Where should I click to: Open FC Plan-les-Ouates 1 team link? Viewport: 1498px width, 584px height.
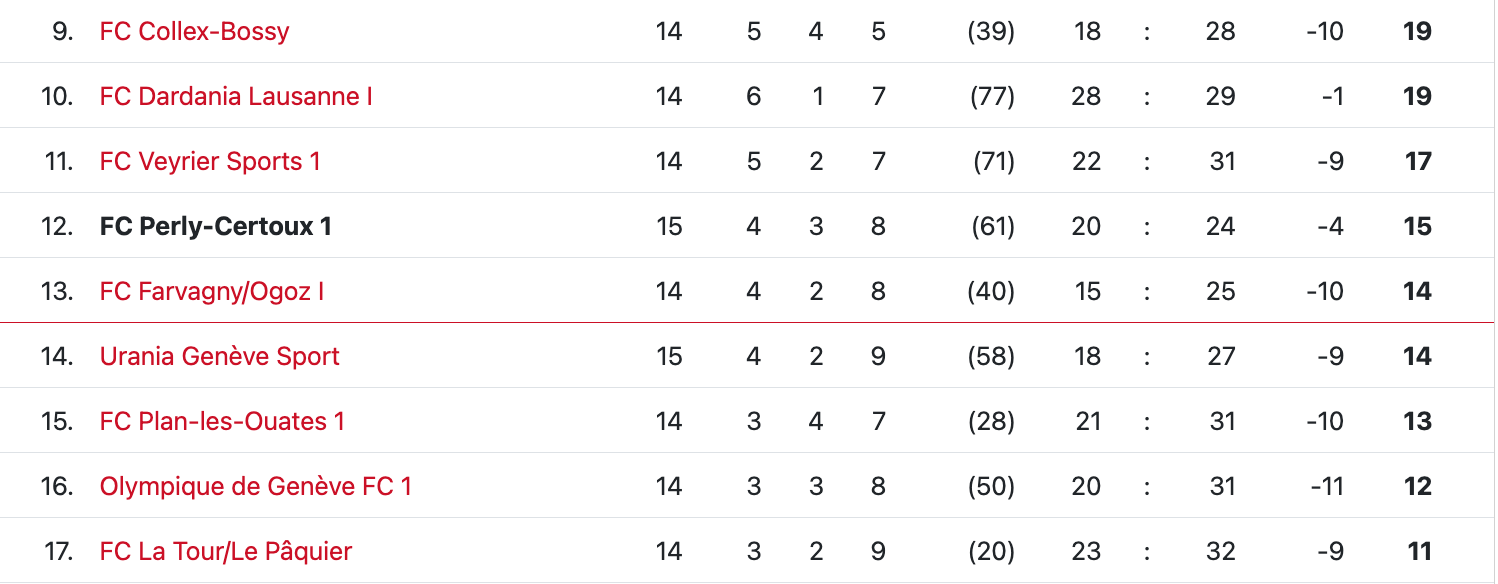(x=222, y=421)
